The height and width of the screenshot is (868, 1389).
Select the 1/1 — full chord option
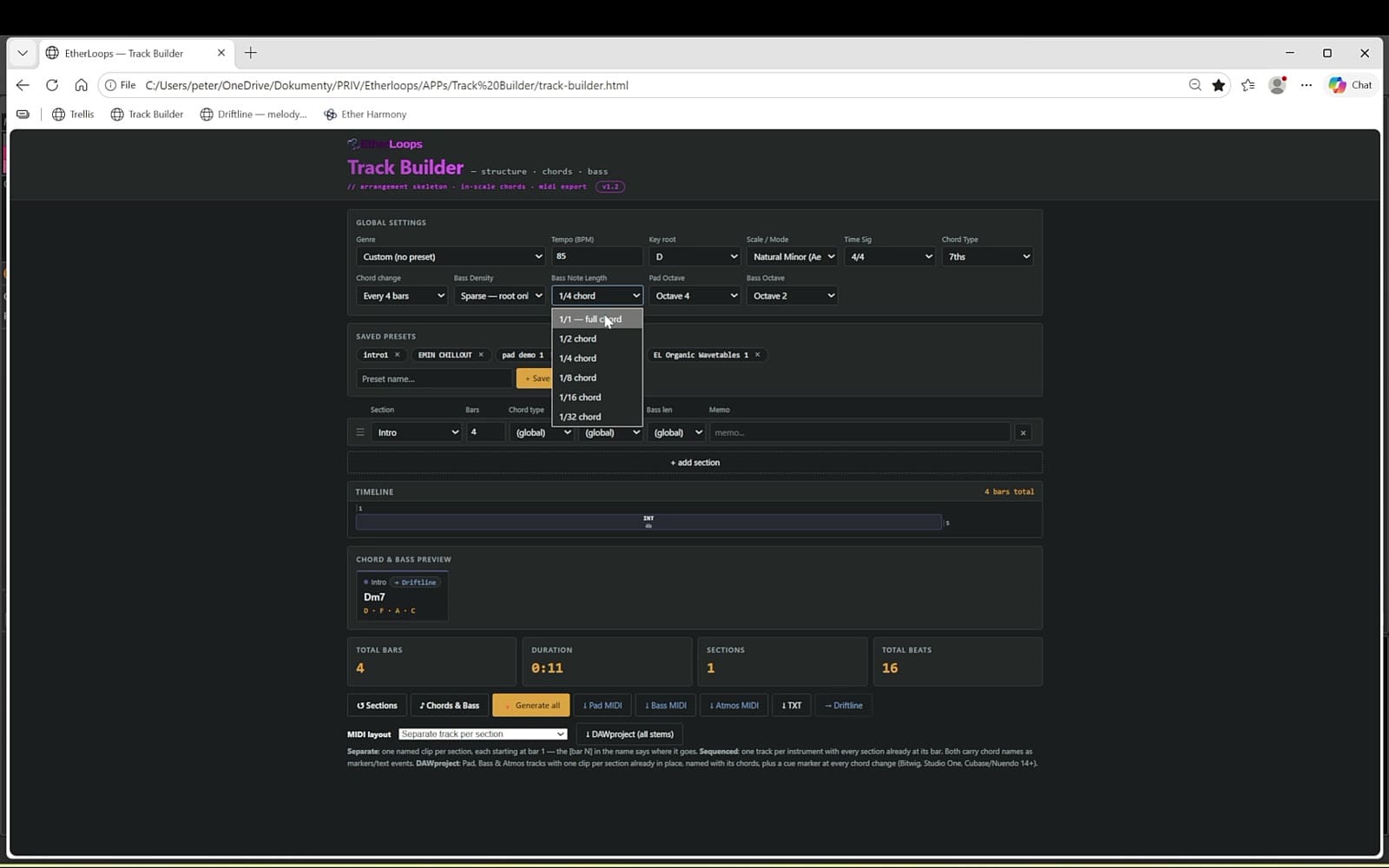point(597,319)
